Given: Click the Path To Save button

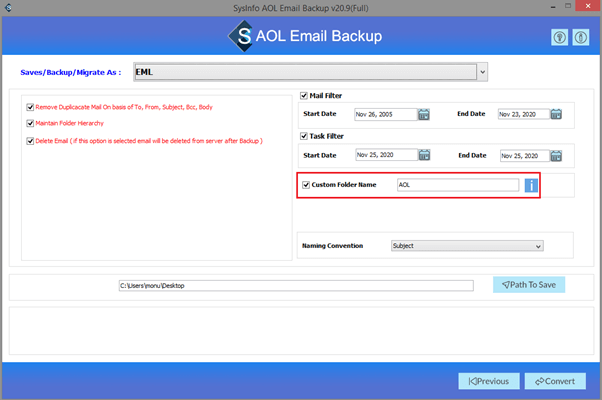Looking at the screenshot, I should [x=529, y=285].
